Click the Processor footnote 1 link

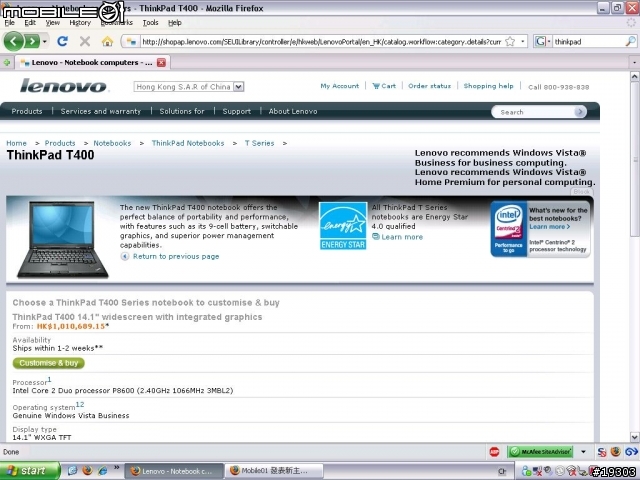coord(49,380)
